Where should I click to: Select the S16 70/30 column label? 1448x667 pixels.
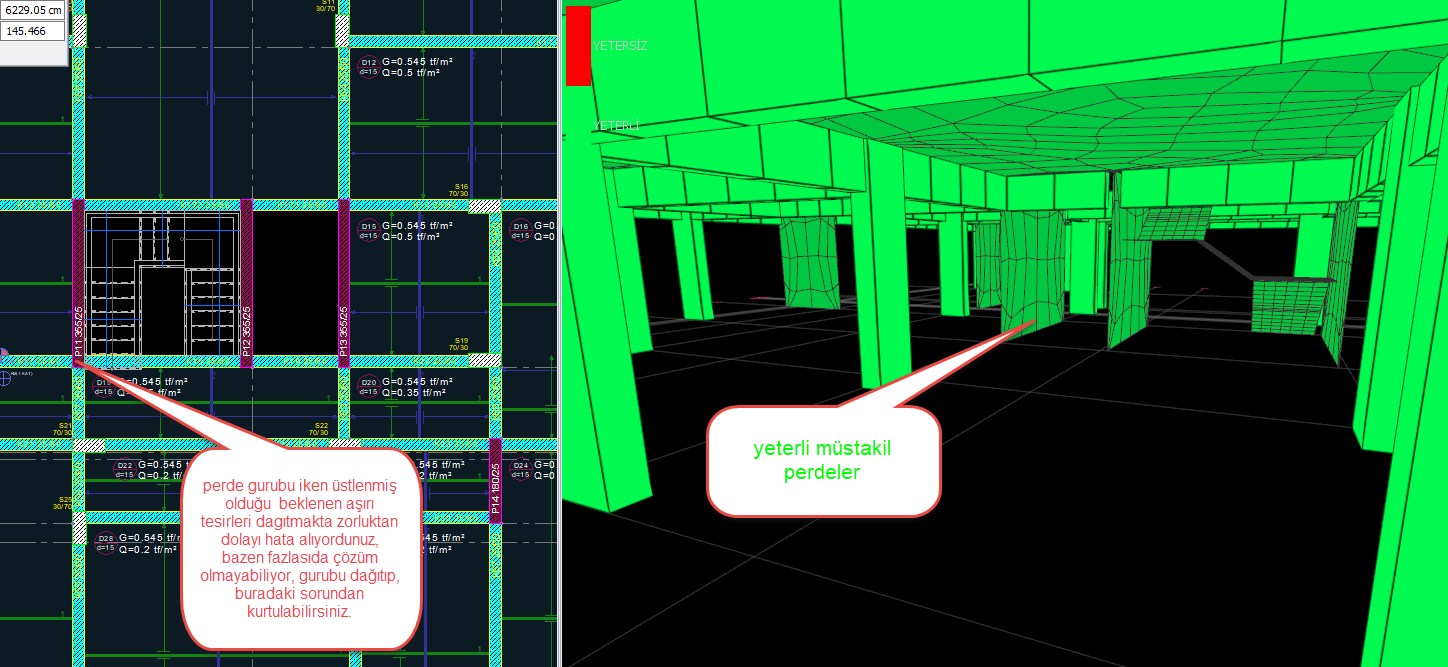(461, 189)
